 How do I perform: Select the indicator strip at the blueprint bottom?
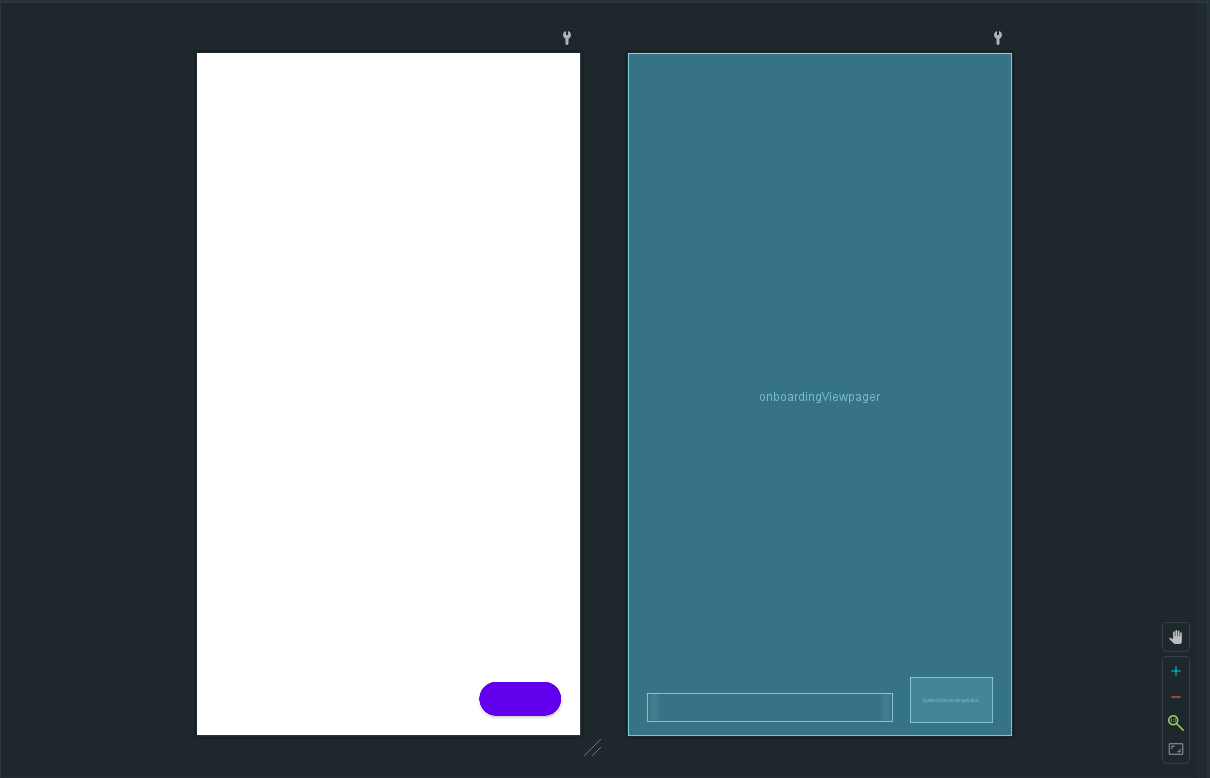[x=770, y=707]
